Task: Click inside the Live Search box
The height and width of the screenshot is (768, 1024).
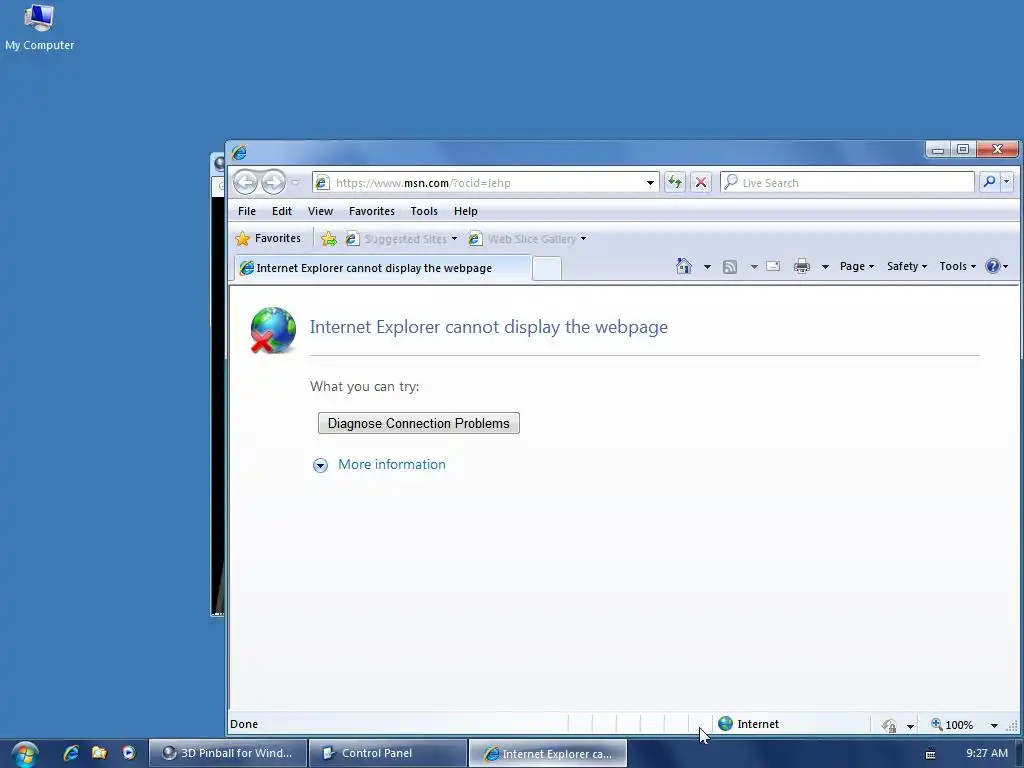Action: (847, 183)
